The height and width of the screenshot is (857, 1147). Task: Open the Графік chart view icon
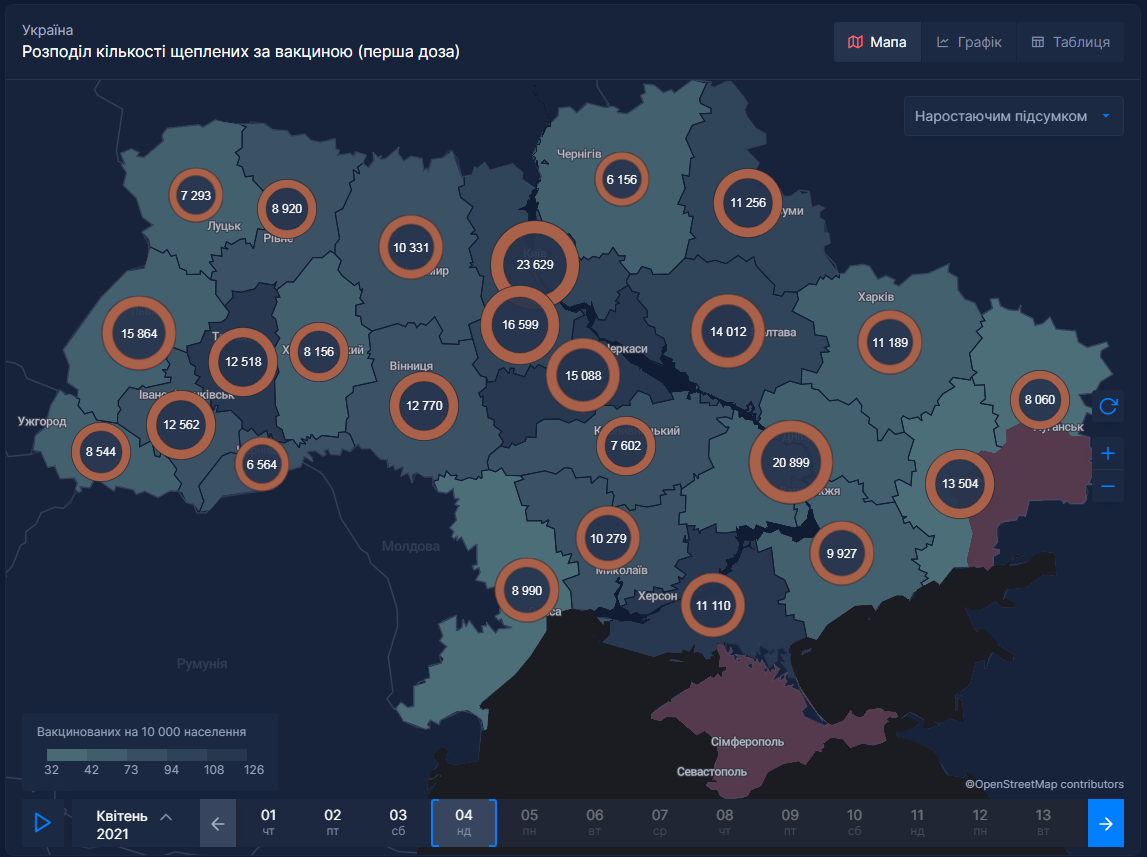point(944,42)
